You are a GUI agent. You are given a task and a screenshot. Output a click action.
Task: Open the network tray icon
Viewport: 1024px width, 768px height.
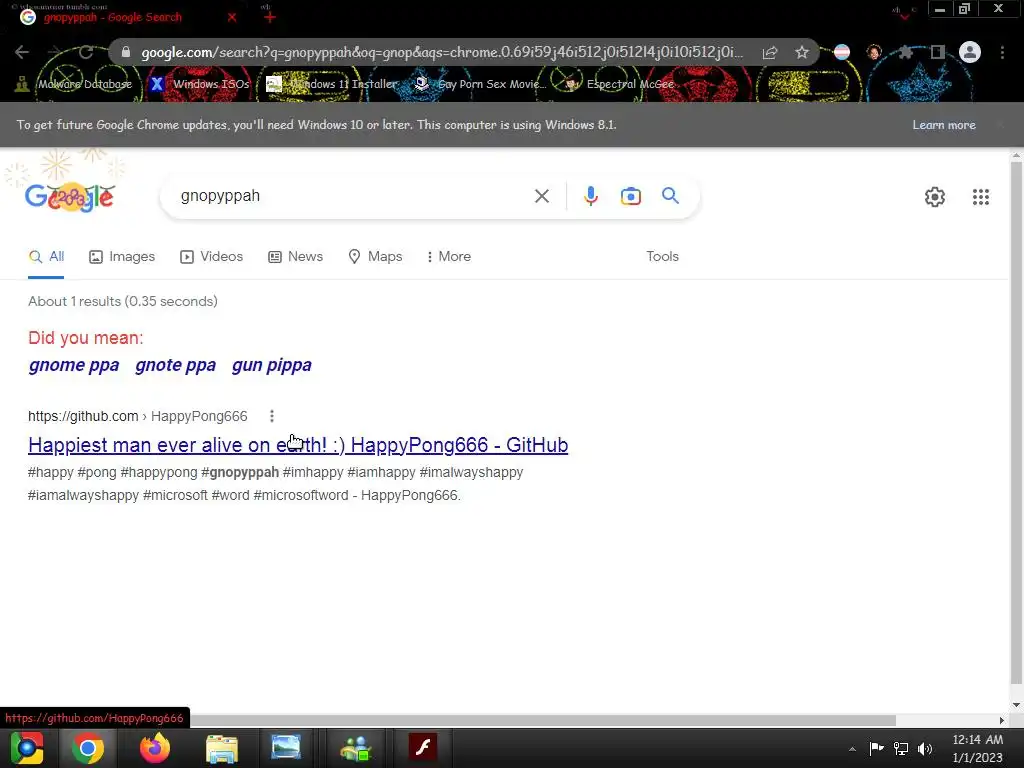tap(901, 748)
